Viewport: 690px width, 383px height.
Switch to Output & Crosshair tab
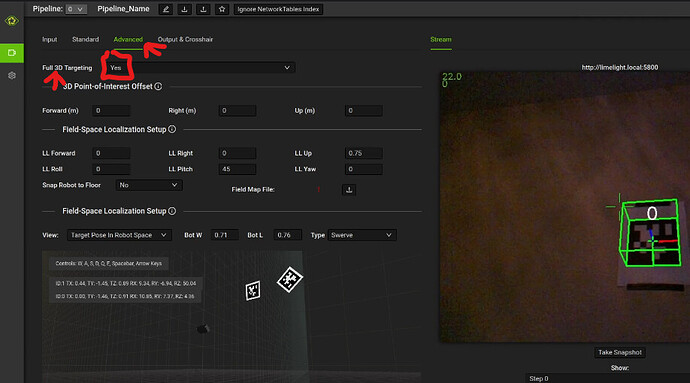(185, 40)
